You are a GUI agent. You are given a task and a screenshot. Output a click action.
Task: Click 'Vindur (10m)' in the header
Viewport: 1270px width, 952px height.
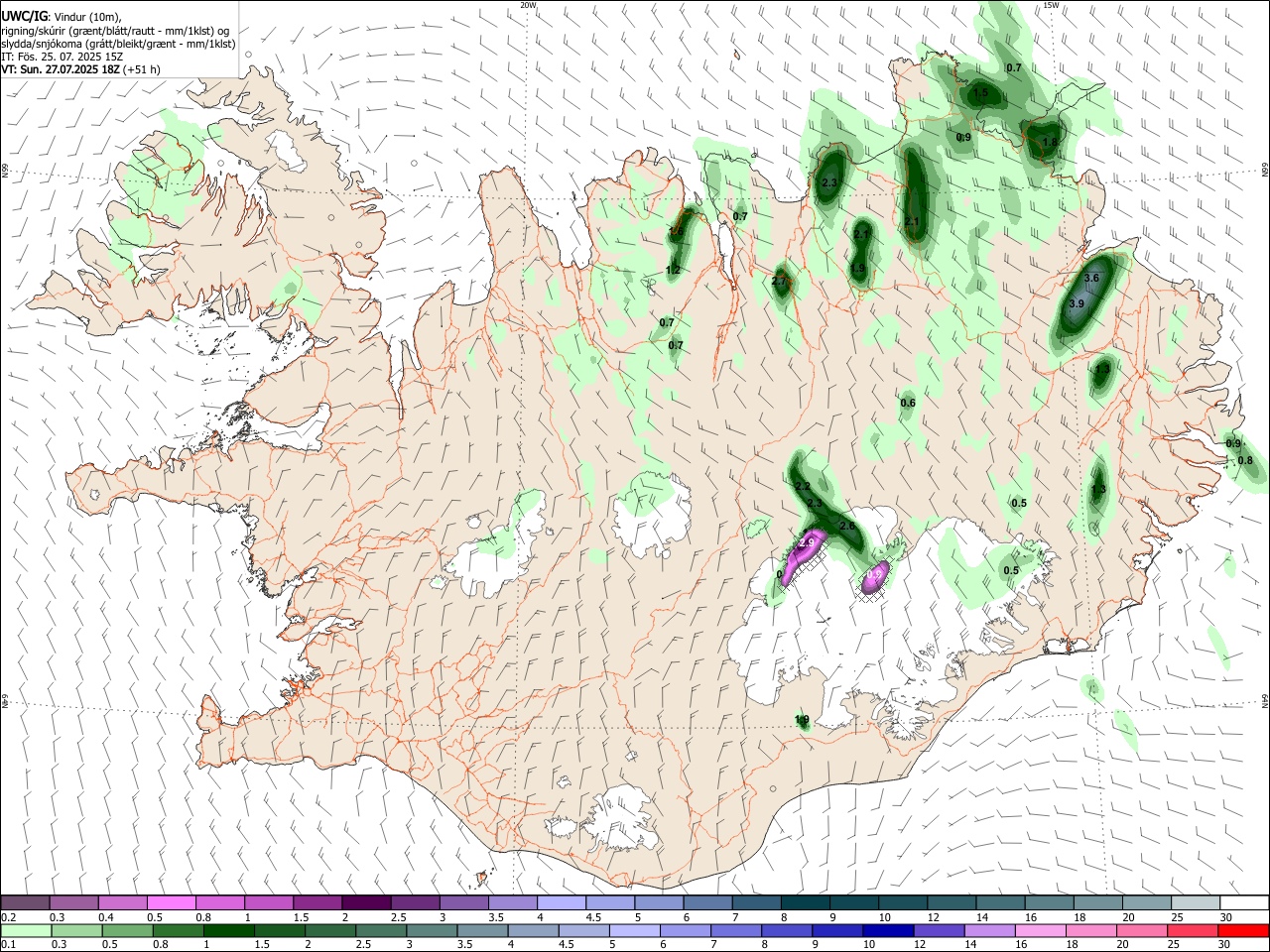click(x=87, y=17)
